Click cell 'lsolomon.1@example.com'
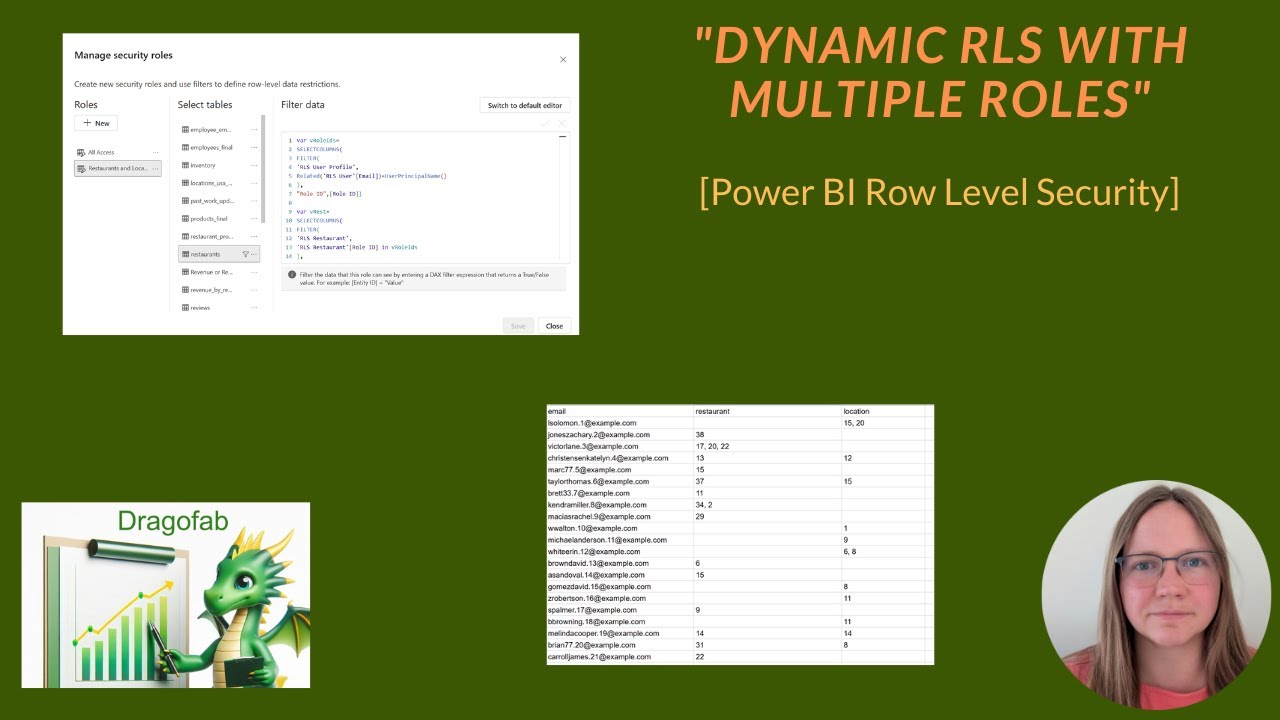 click(x=620, y=423)
